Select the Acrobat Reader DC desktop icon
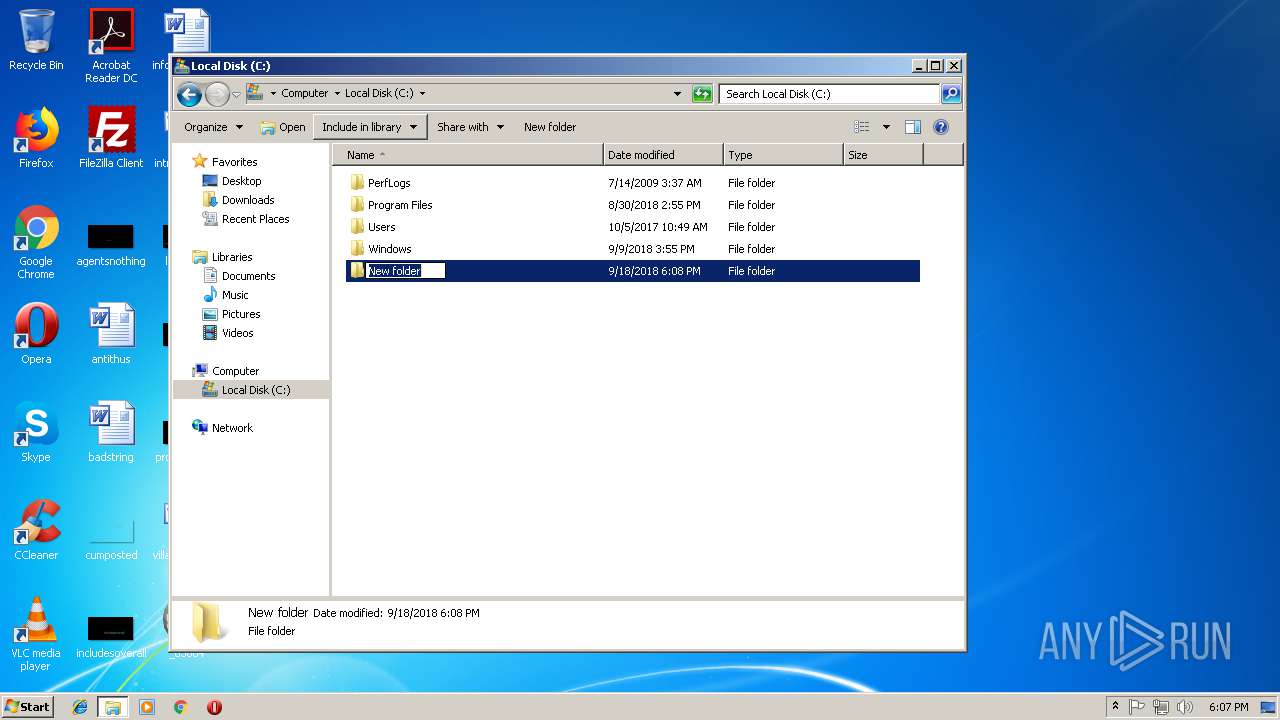The height and width of the screenshot is (720, 1280). coord(111,46)
